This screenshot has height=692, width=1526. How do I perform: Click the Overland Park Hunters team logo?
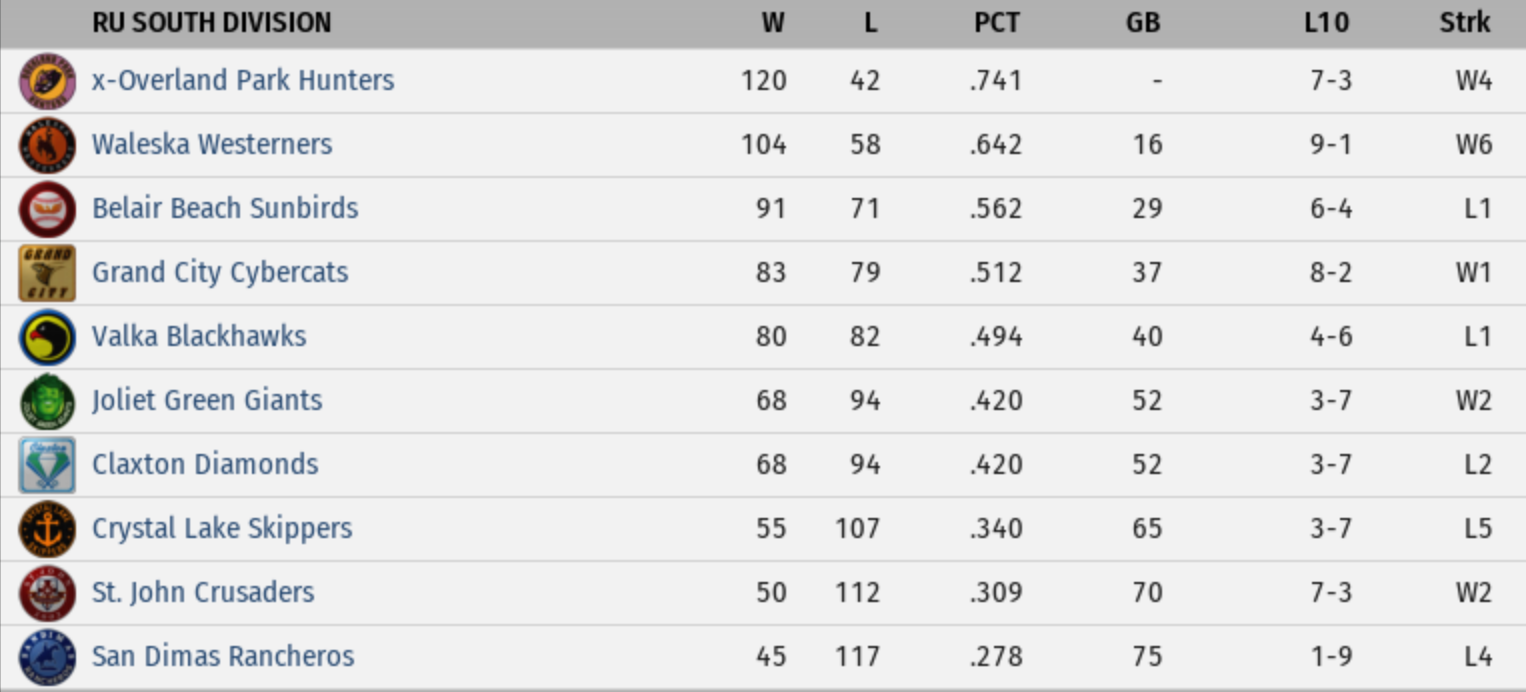pyautogui.click(x=47, y=81)
